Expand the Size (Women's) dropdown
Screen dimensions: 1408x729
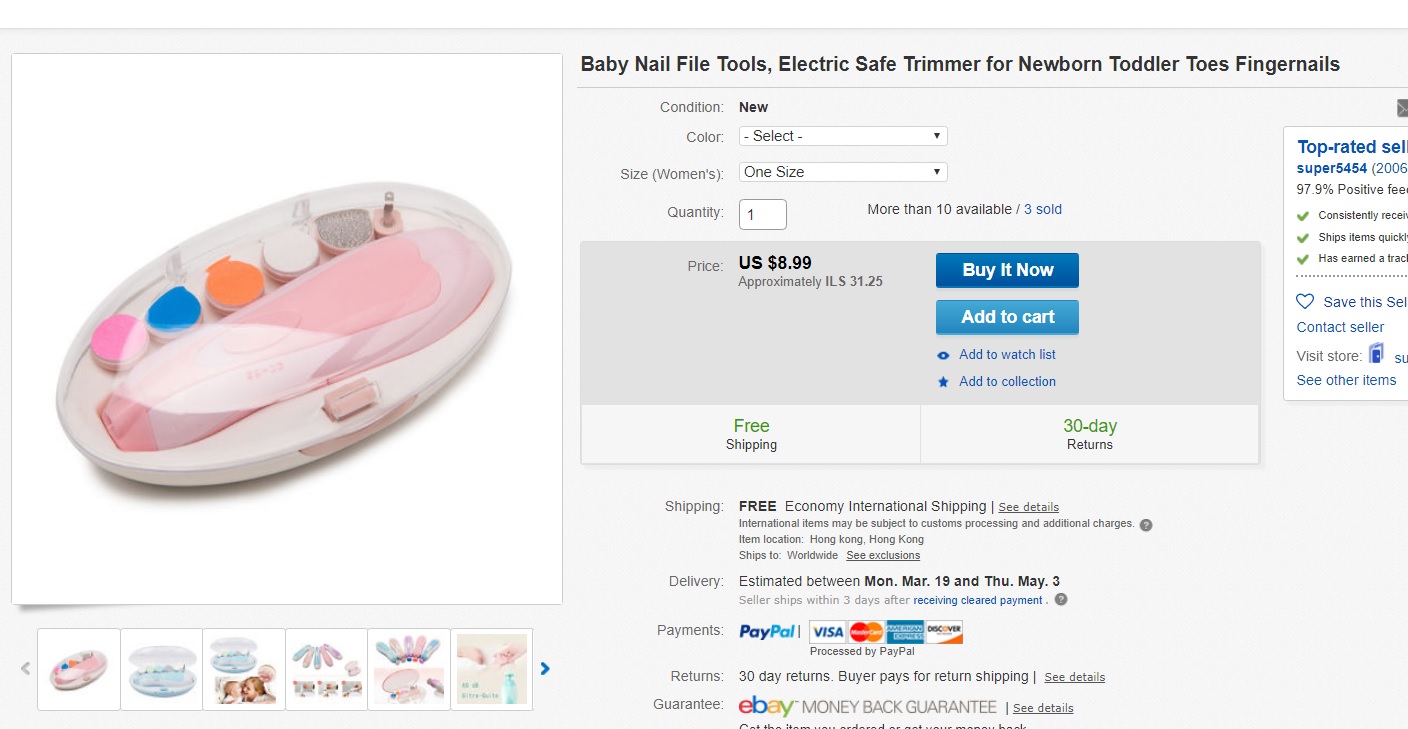tap(843, 172)
